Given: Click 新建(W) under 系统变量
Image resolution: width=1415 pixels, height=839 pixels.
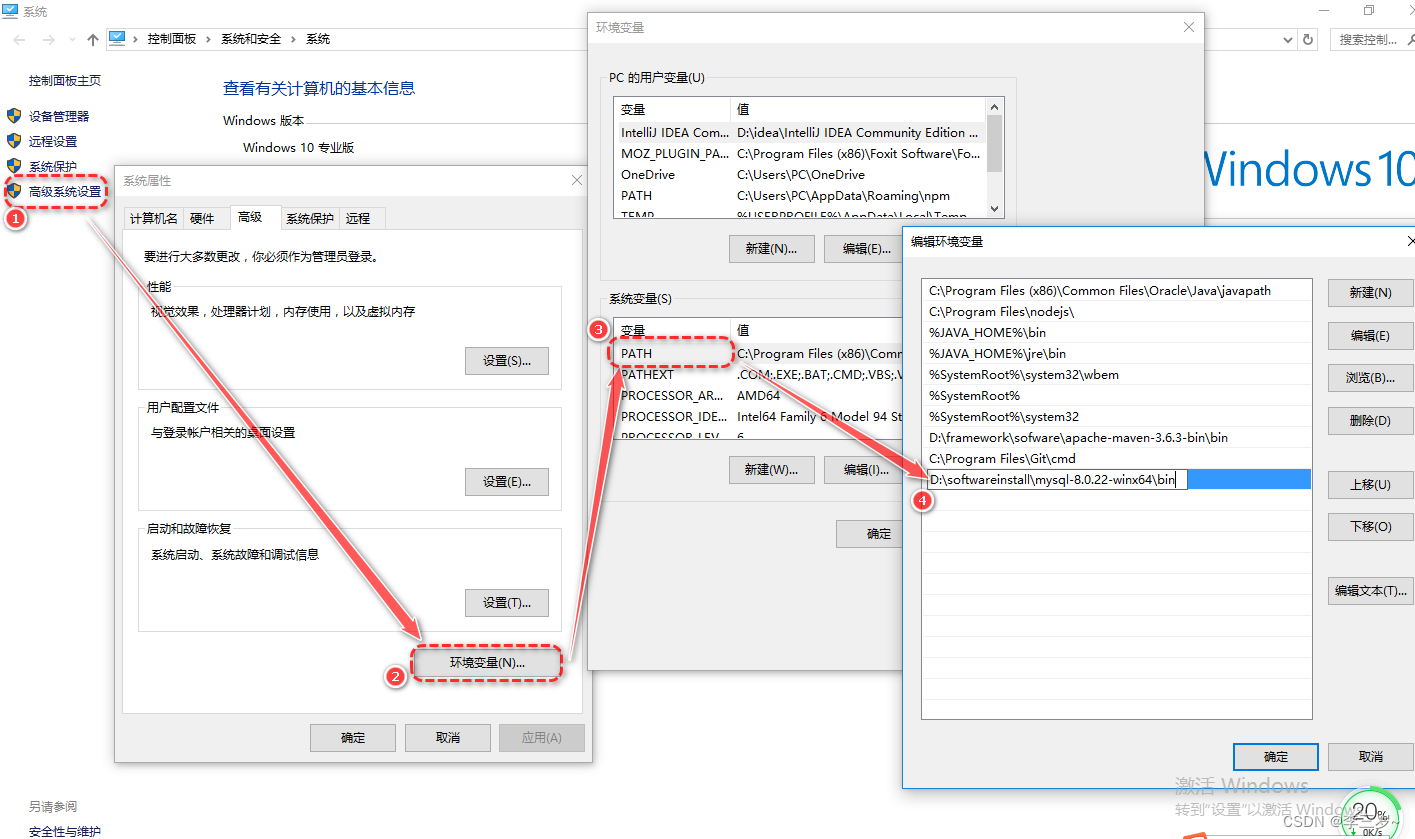Looking at the screenshot, I should pos(772,469).
